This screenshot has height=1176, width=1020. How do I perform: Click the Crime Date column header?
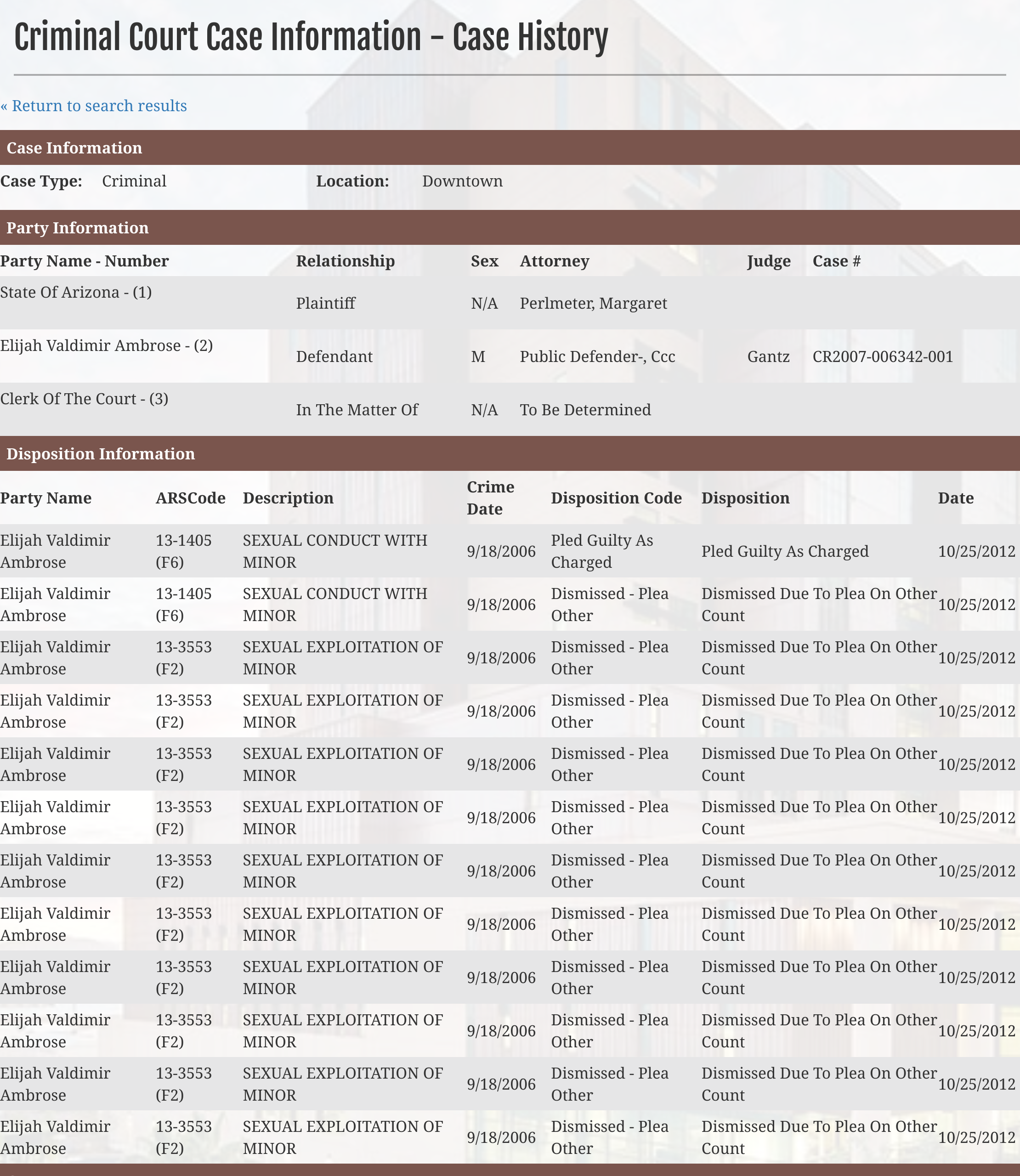coord(491,498)
